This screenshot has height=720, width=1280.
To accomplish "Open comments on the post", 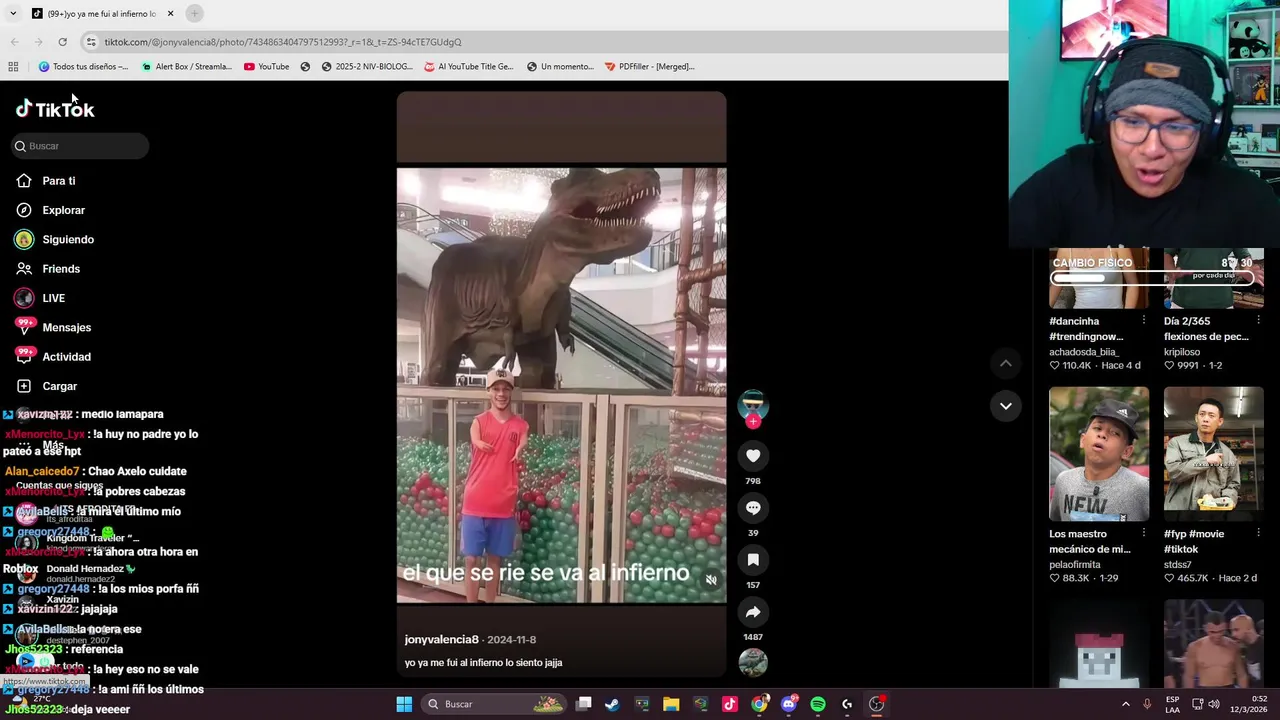I will click(x=753, y=508).
